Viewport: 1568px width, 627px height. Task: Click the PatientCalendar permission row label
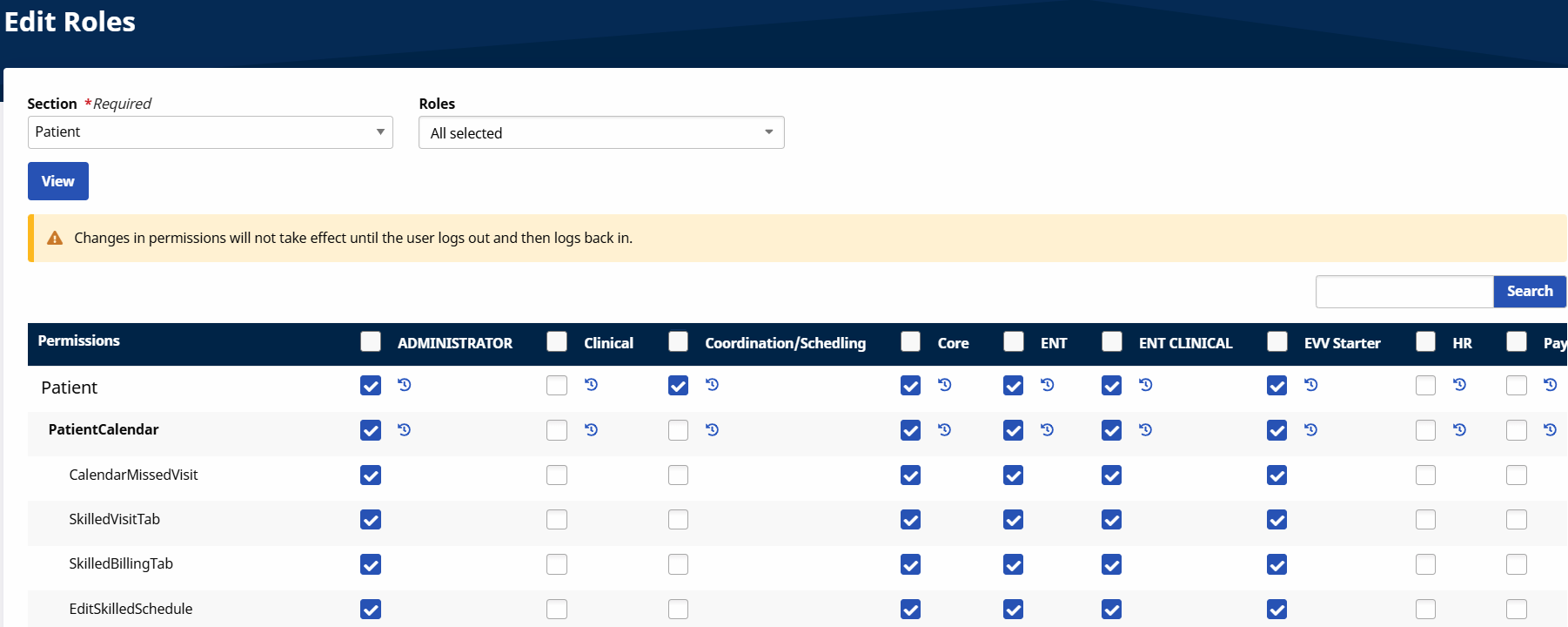click(x=104, y=430)
